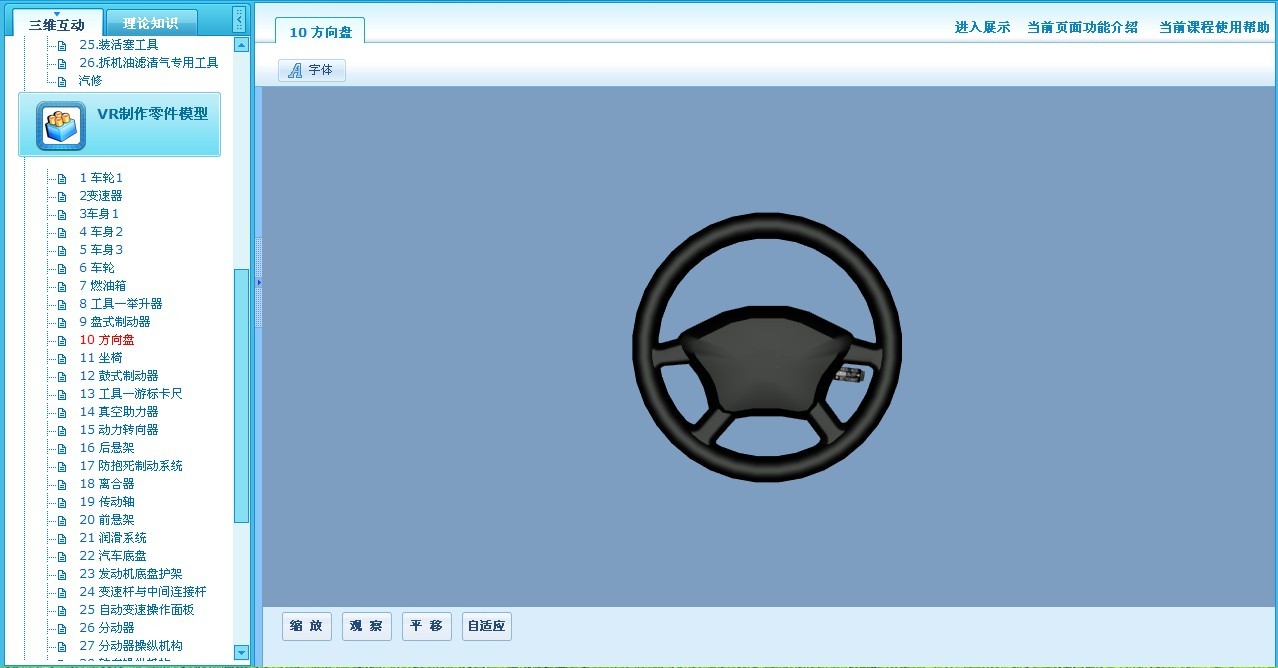Open the 进入展示 link

pos(982,27)
